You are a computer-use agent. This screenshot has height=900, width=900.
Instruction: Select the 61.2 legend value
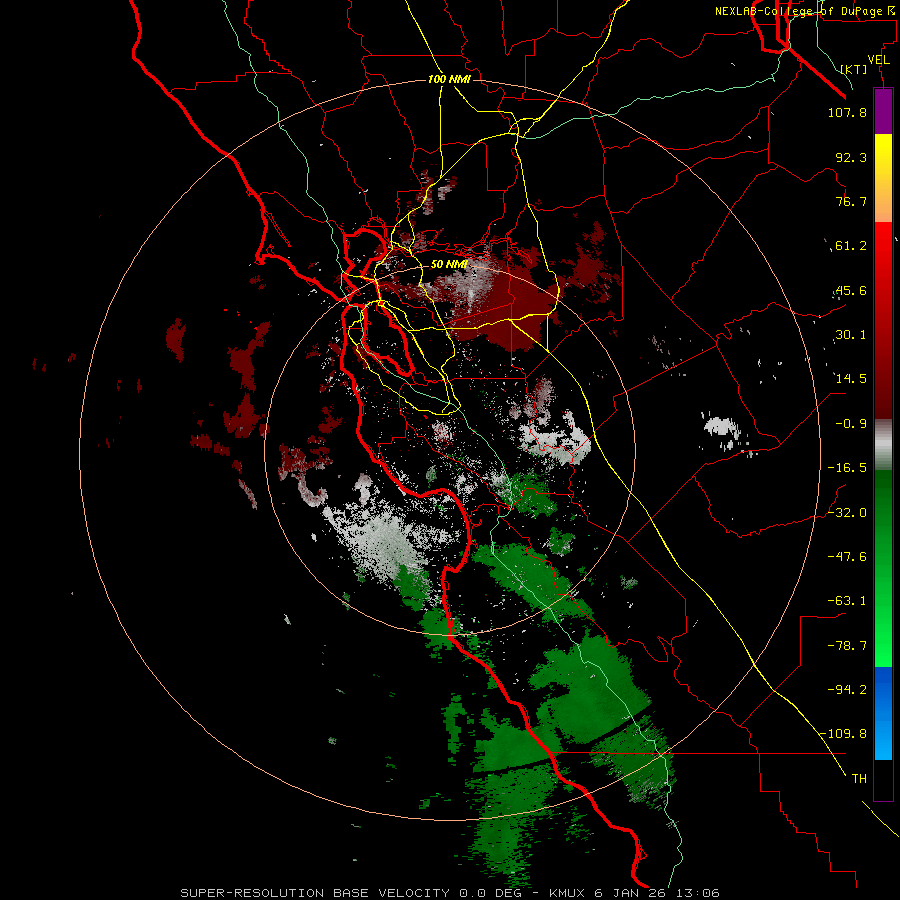pyautogui.click(x=851, y=246)
